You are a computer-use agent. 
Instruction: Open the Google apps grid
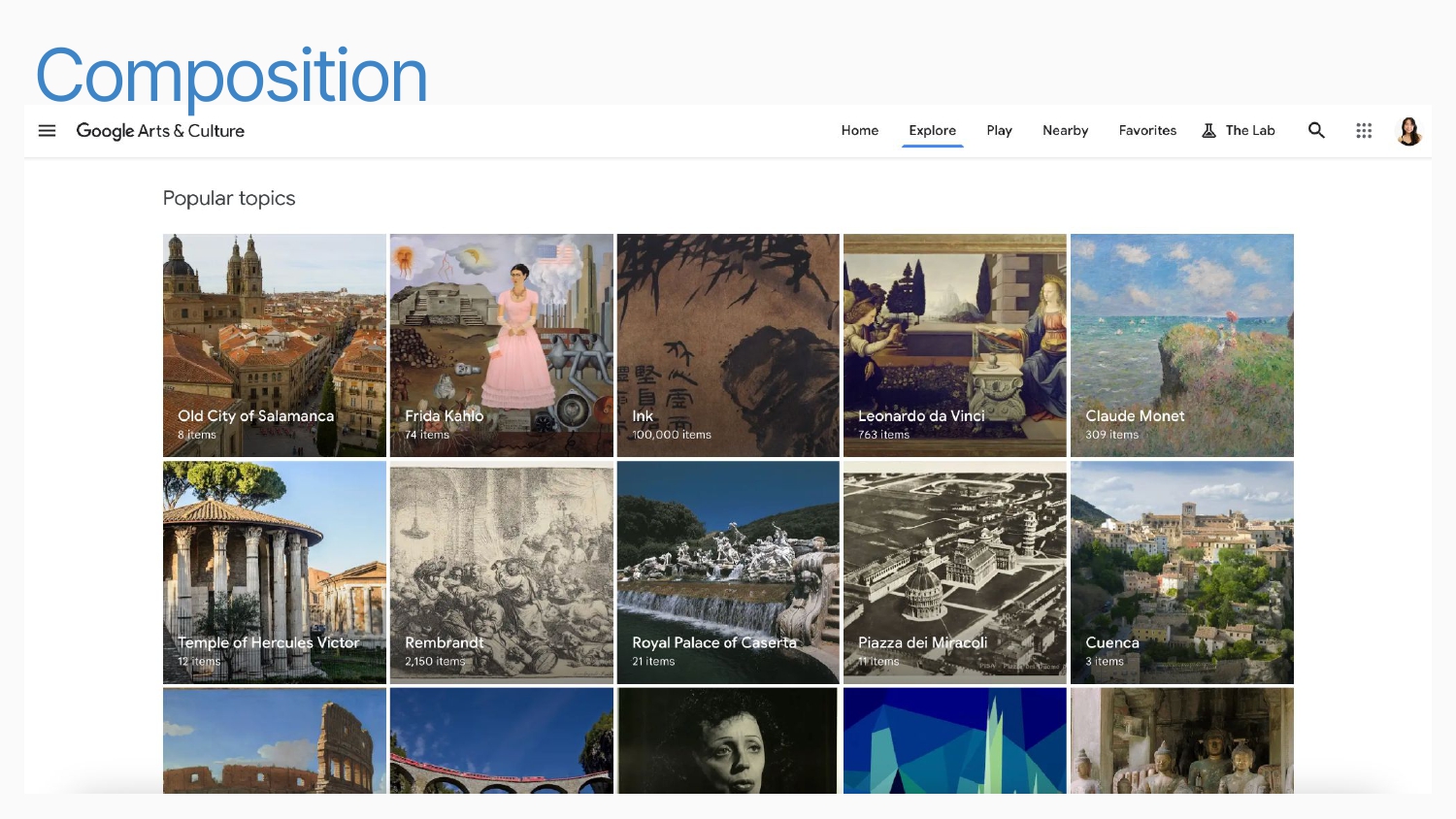point(1364,131)
